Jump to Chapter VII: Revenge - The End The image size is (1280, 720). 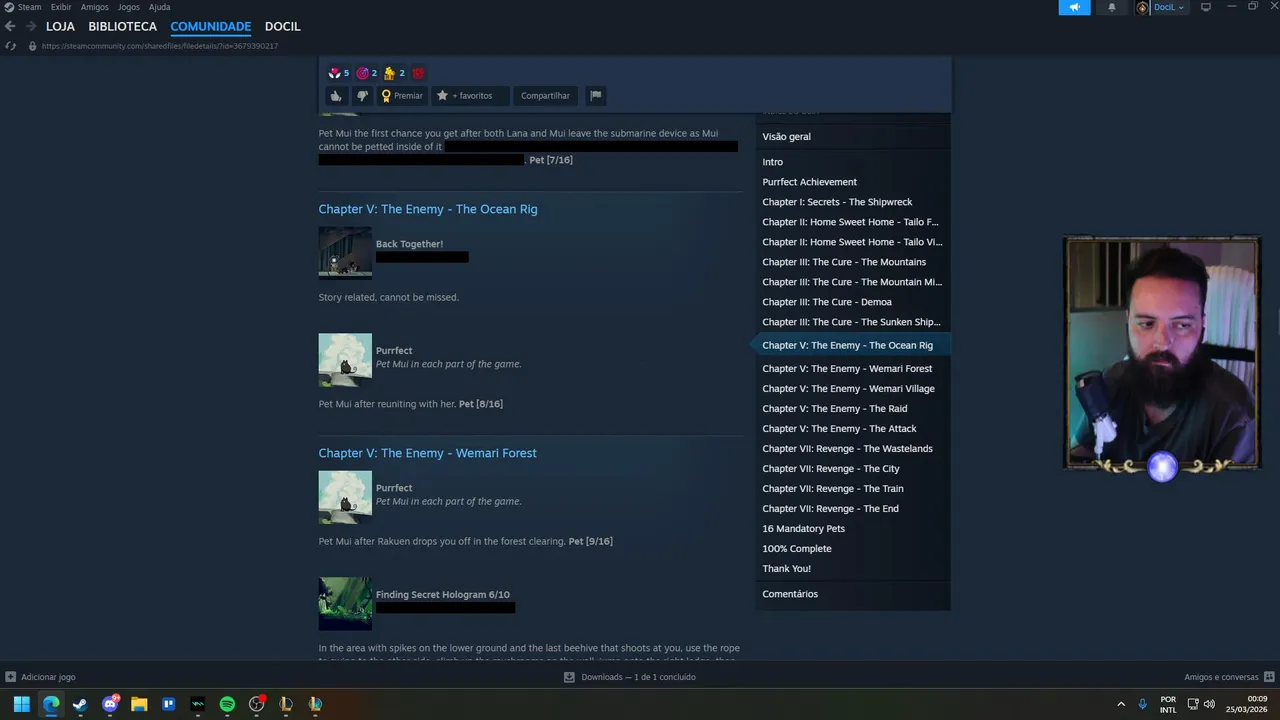tap(830, 509)
